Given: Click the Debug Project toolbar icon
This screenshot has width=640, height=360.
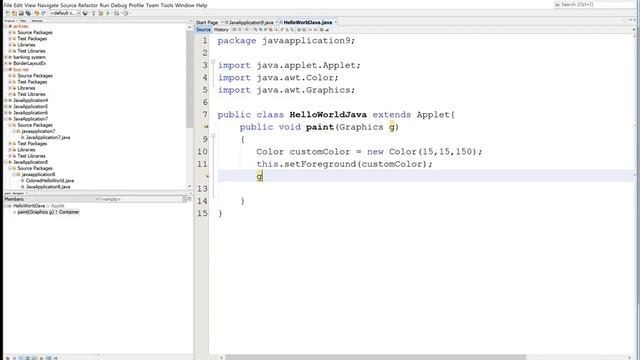Looking at the screenshot, I should click(x=116, y=13).
